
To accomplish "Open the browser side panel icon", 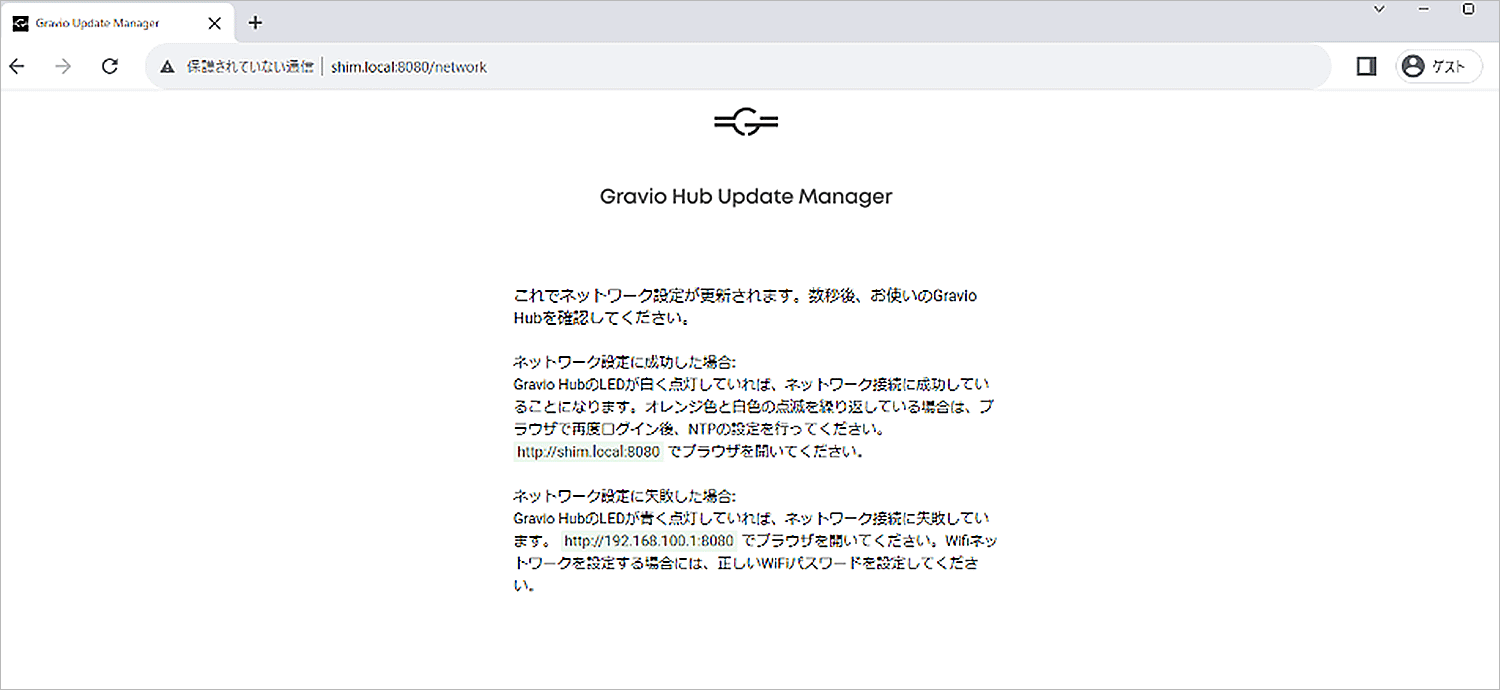I will pyautogui.click(x=1366, y=67).
